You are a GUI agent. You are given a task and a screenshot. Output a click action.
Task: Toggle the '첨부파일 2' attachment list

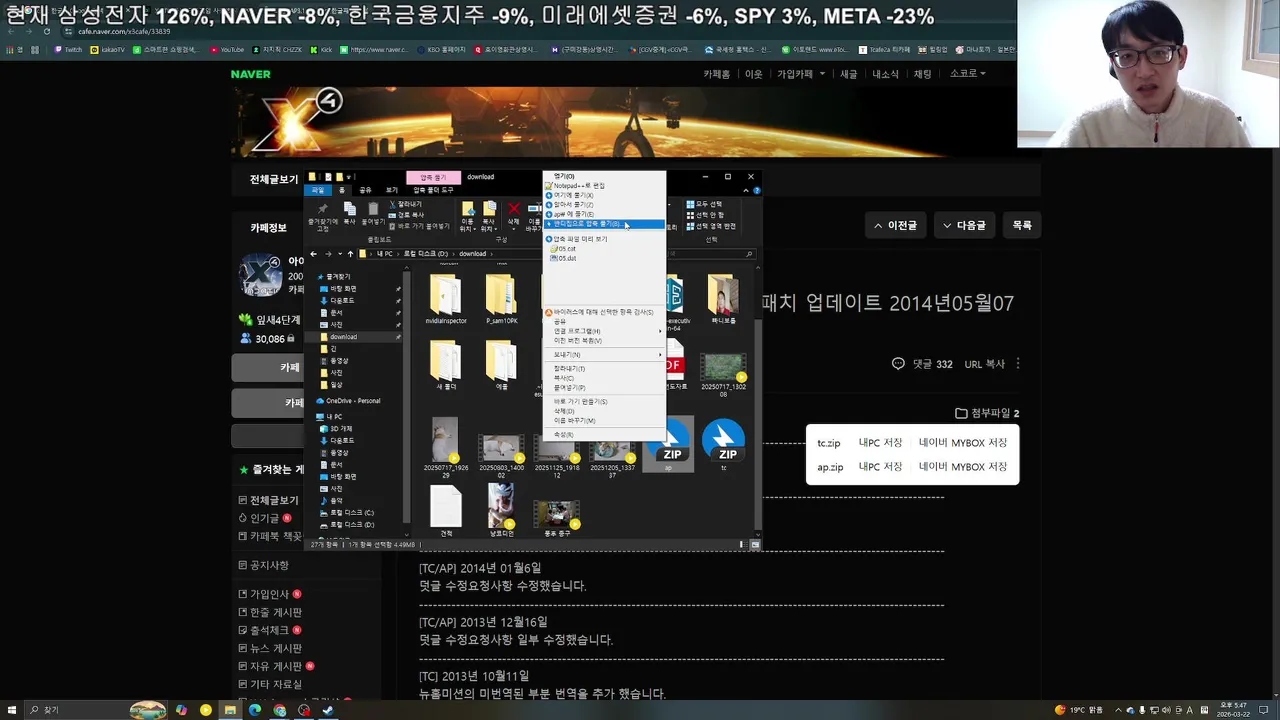coord(987,413)
